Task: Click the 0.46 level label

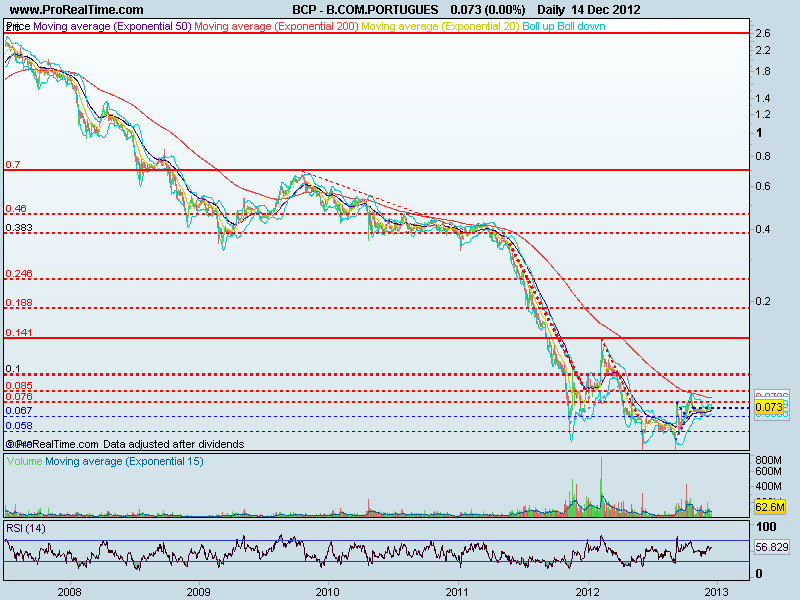Action: point(16,208)
